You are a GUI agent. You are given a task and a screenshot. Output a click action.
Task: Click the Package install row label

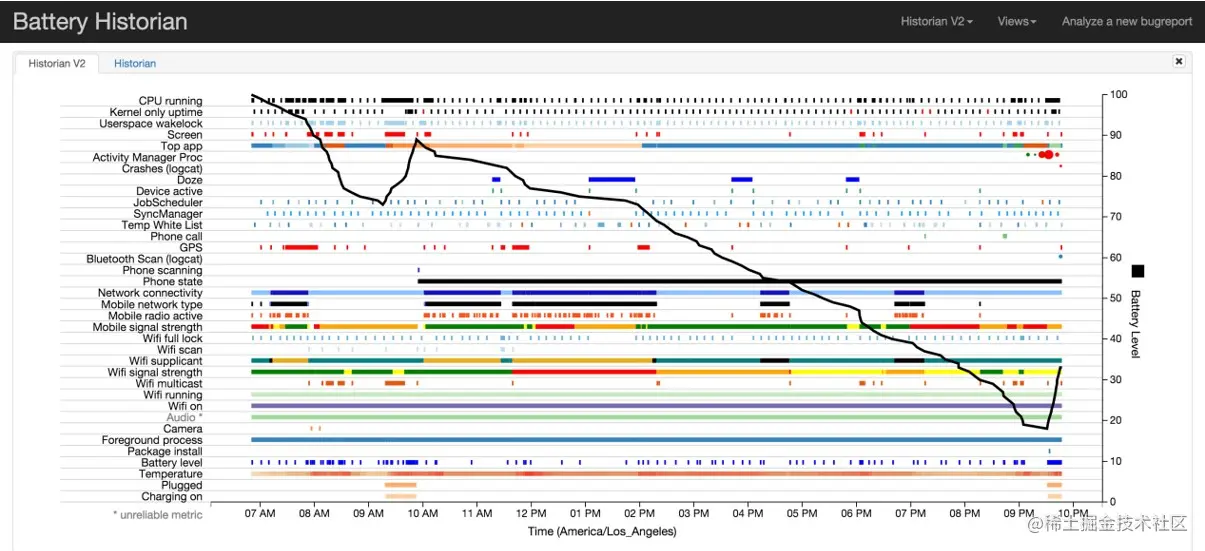coord(165,452)
